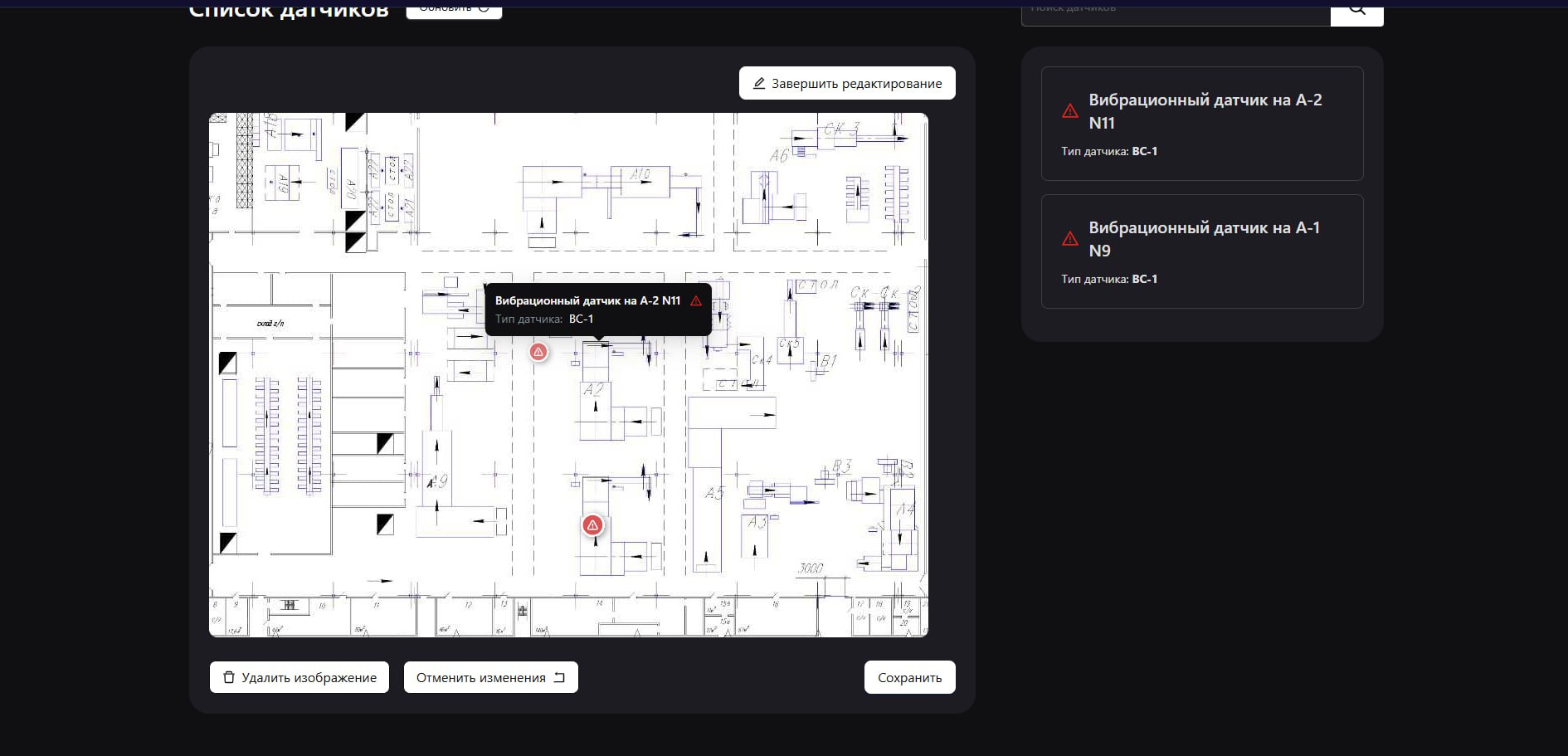
Task: Select the lower red sensor marker on the plan
Action: 592,525
